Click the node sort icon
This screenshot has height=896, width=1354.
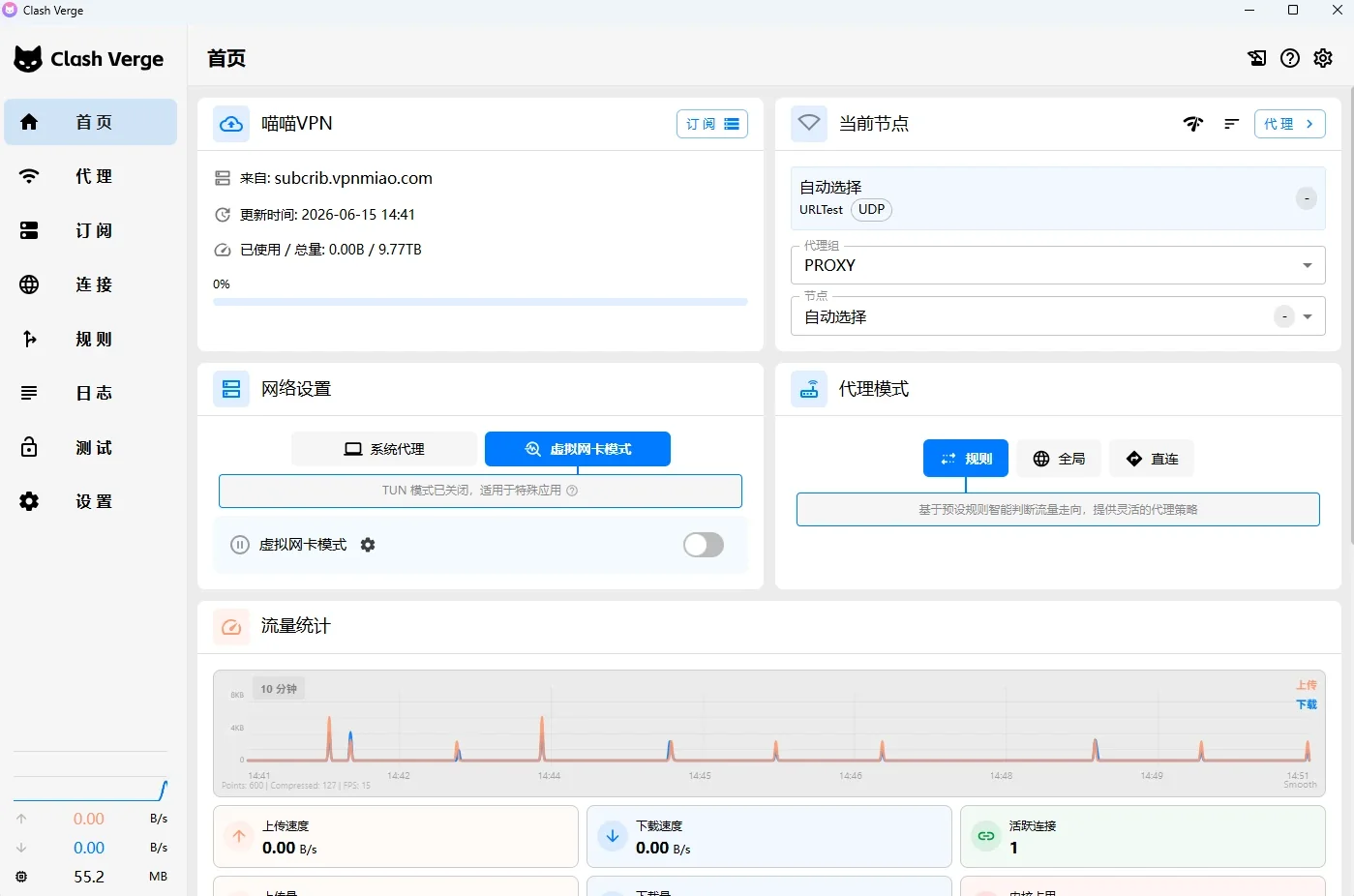(1231, 124)
